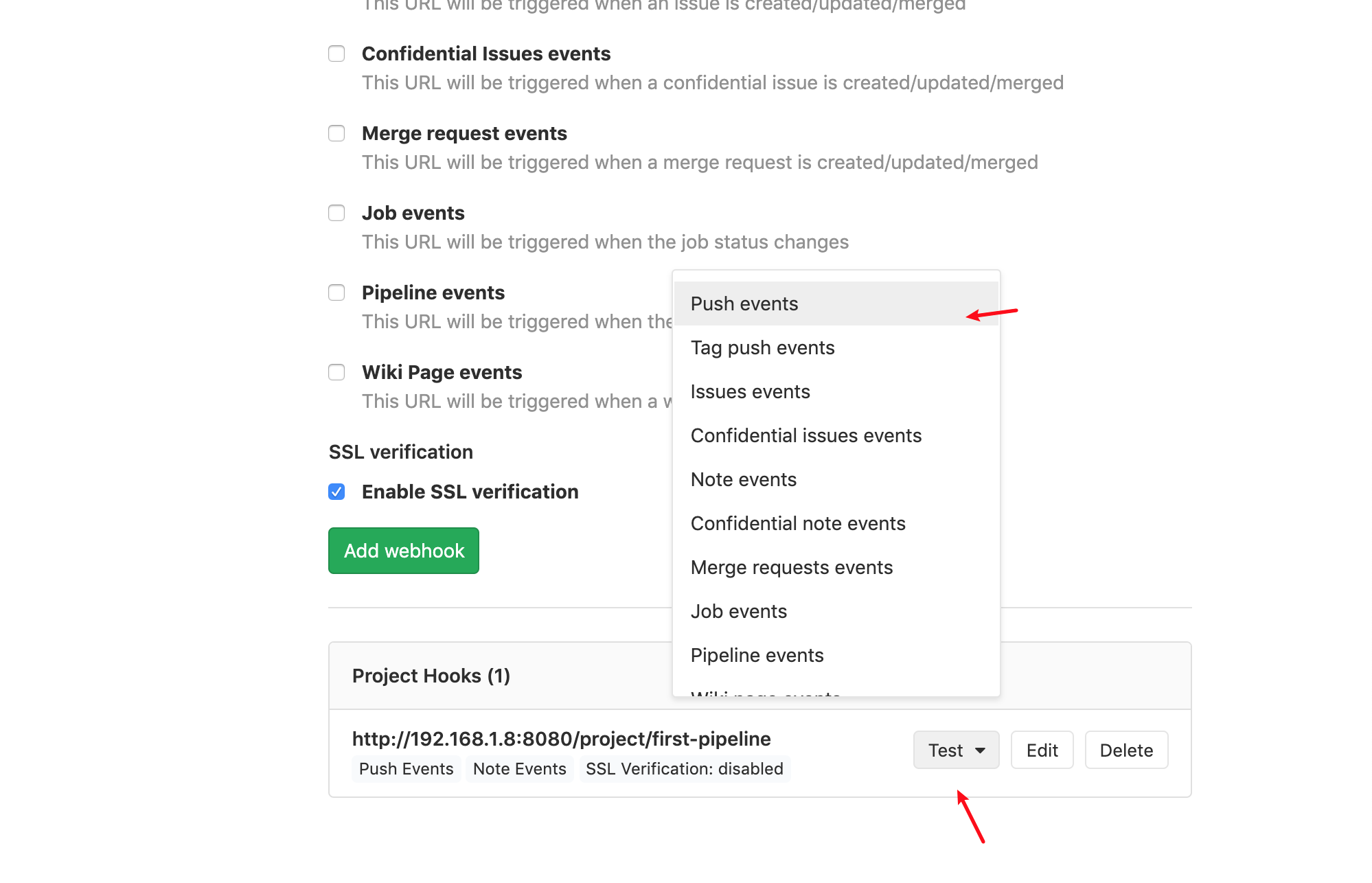The image size is (1372, 883).
Task: Select Issues events in dropdown menu
Action: [x=750, y=391]
